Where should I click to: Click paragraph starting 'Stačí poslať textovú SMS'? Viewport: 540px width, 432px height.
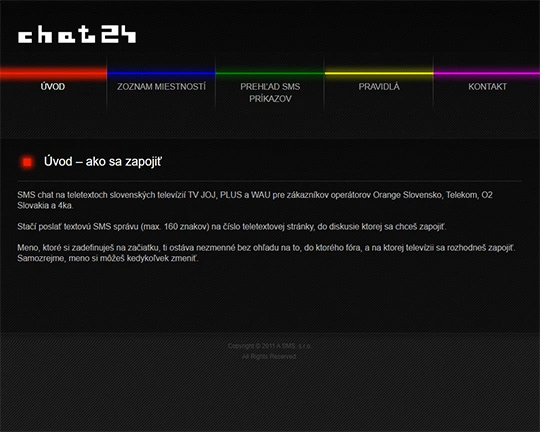click(x=231, y=227)
